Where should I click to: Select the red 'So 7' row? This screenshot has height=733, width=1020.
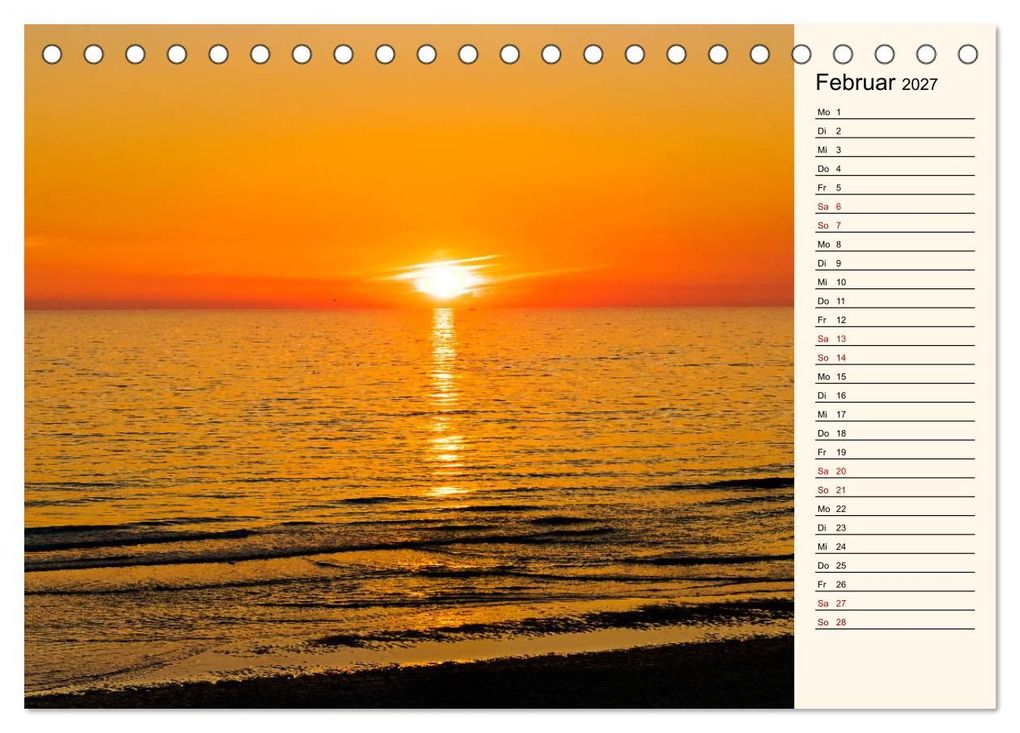coord(894,225)
